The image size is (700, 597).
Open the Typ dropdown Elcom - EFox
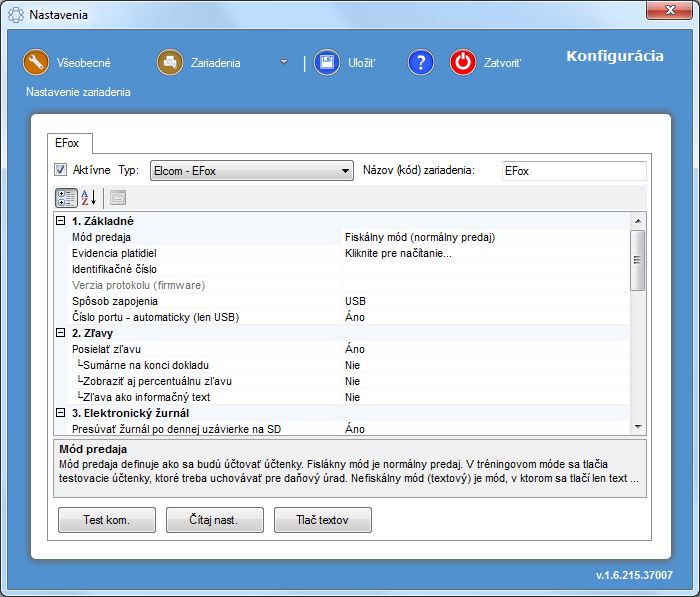point(251,171)
